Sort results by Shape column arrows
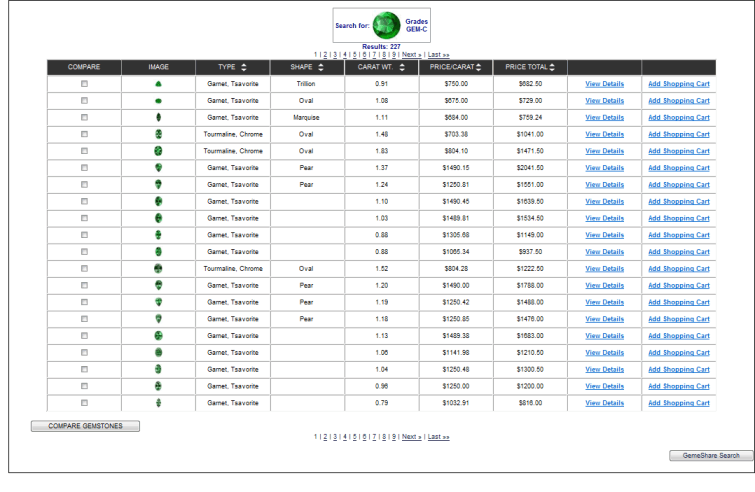Image resolution: width=755 pixels, height=492 pixels. click(x=320, y=67)
